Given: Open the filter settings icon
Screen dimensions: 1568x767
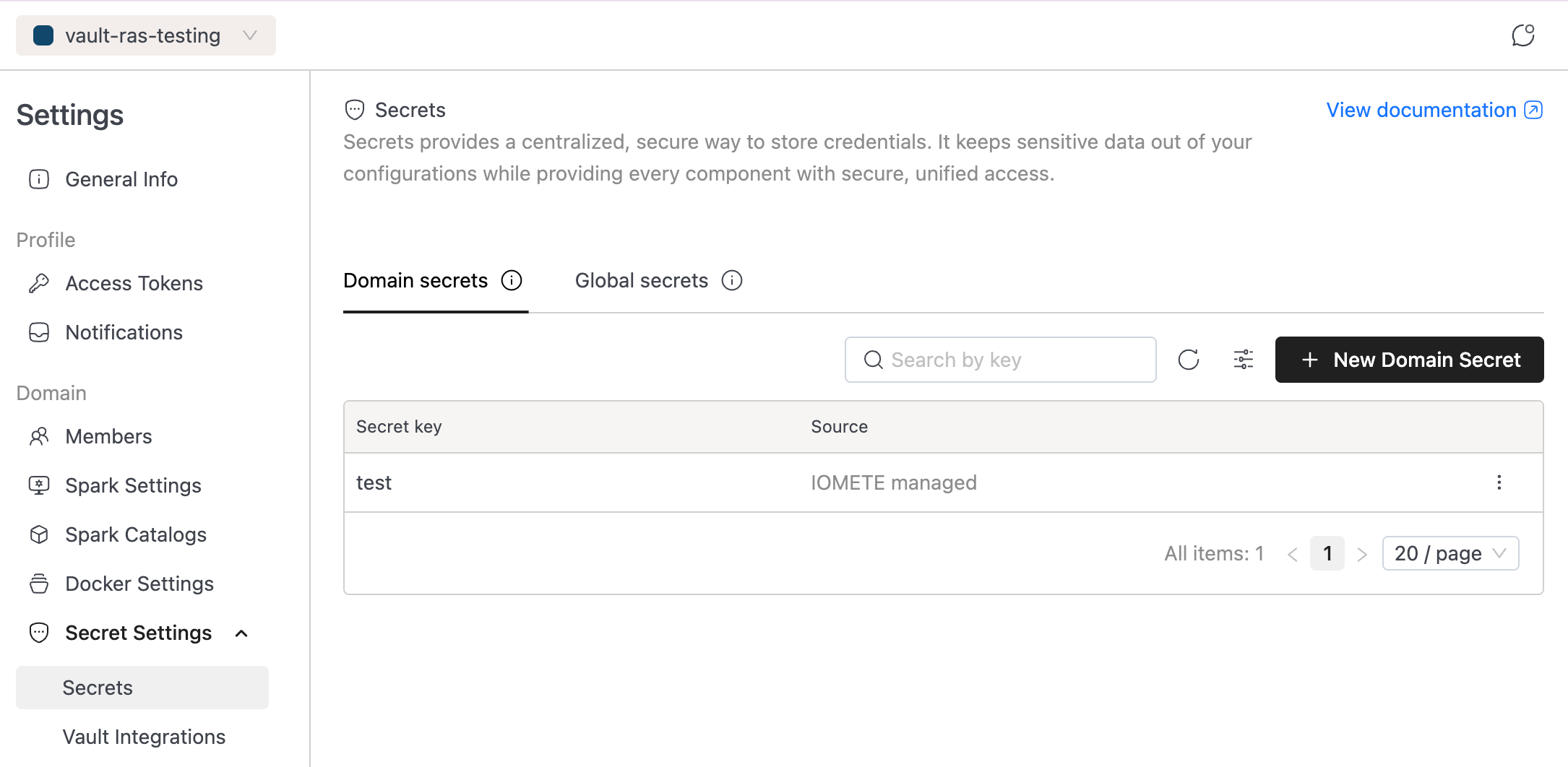Looking at the screenshot, I should pos(1243,359).
